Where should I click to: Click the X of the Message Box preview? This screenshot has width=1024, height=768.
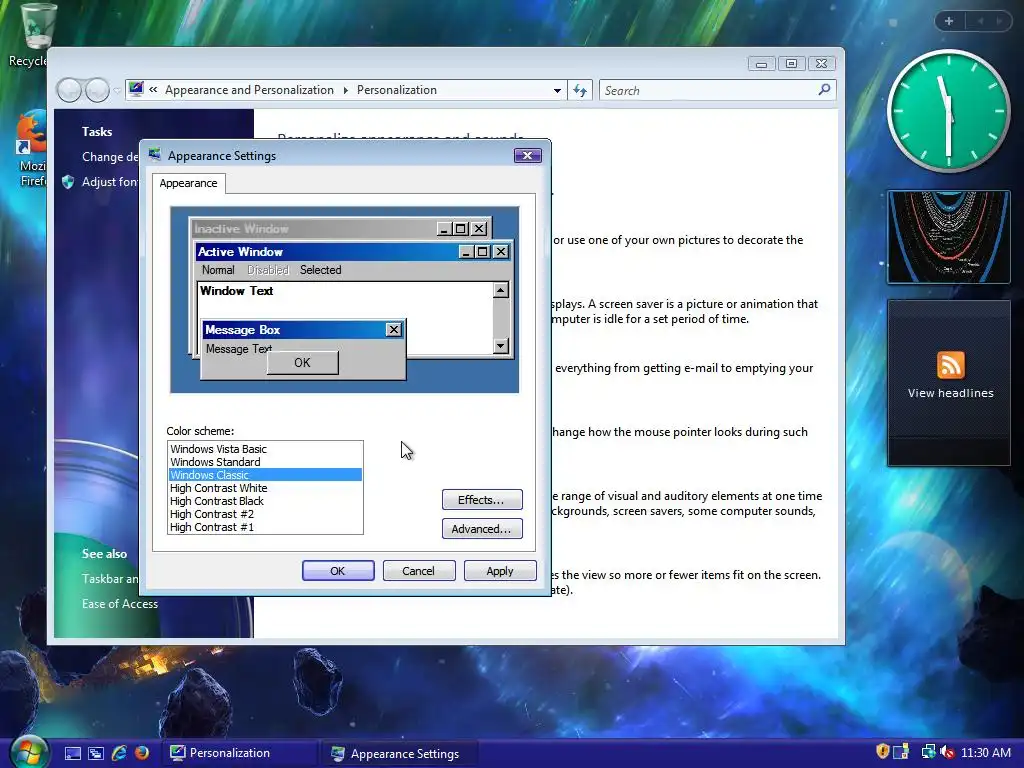pyautogui.click(x=393, y=330)
